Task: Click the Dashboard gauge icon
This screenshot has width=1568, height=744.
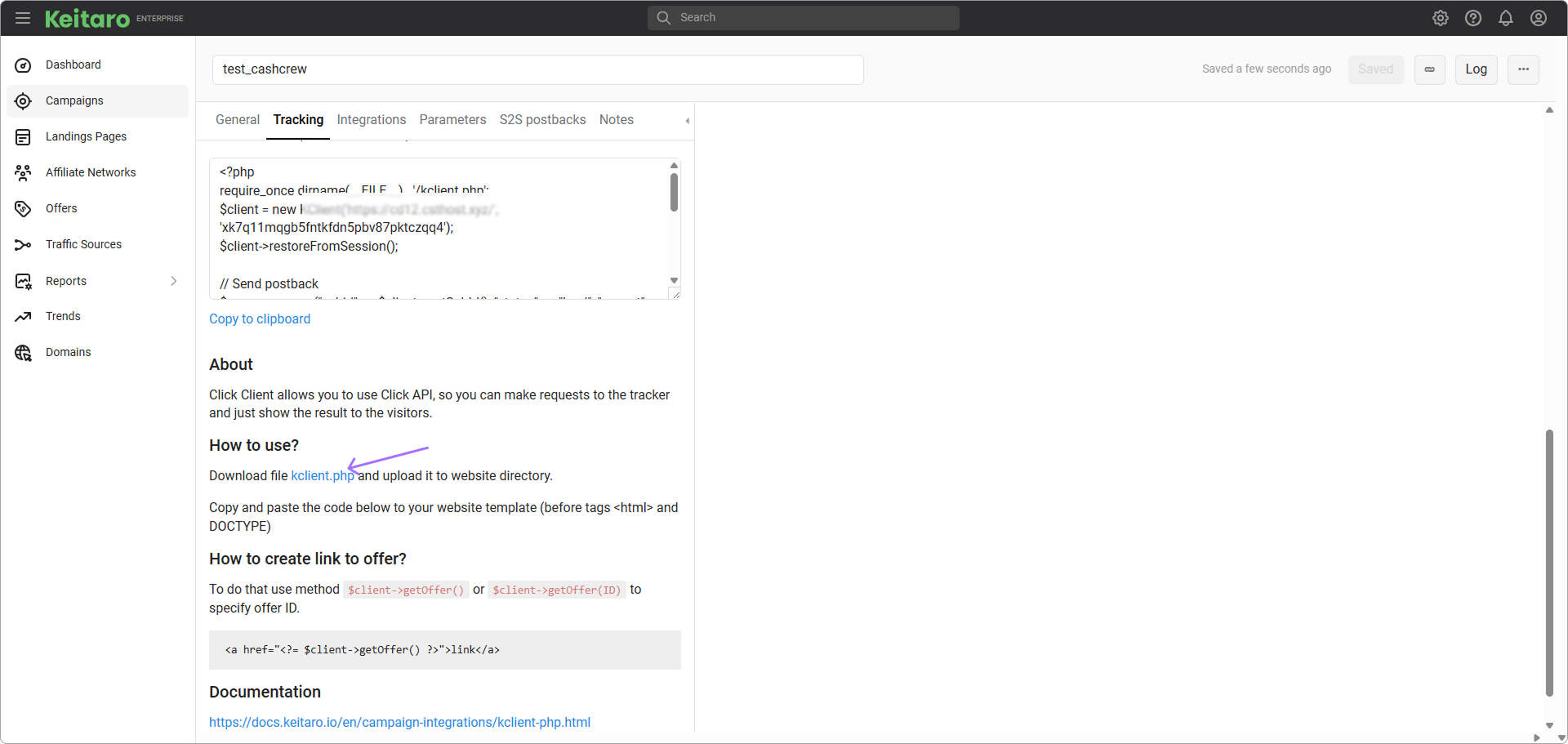Action: pos(23,65)
